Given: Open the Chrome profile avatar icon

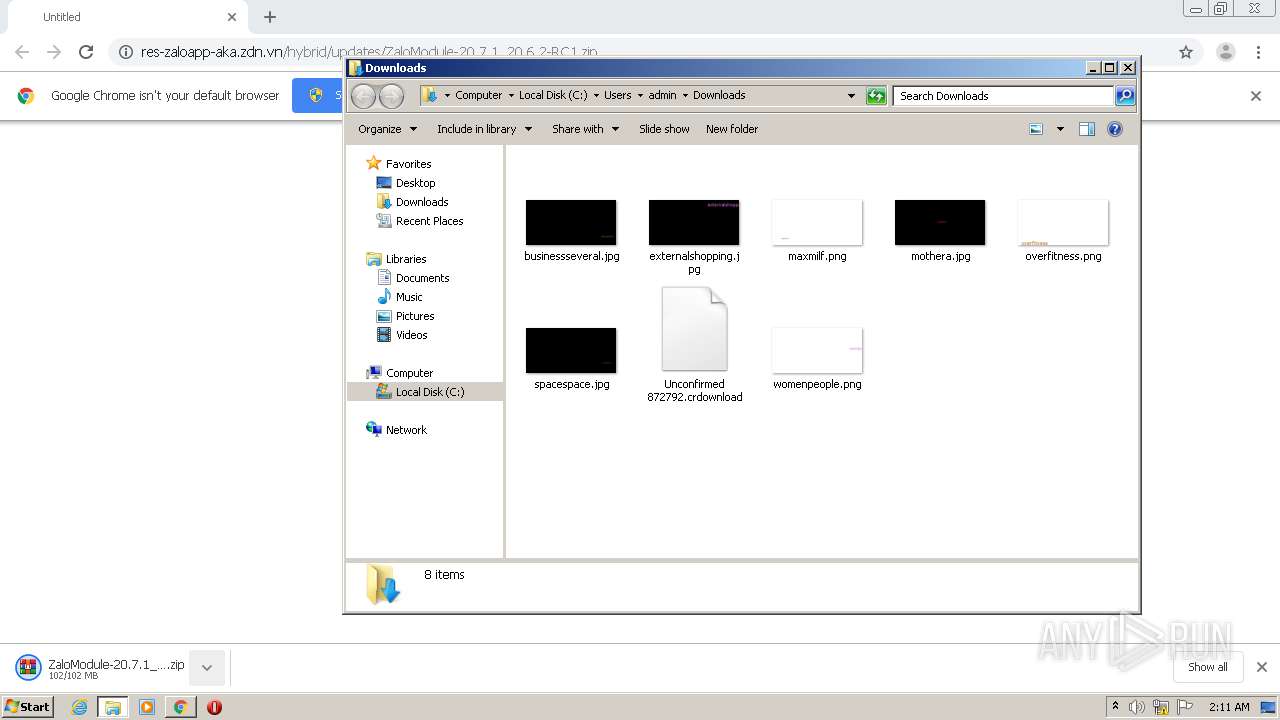Looking at the screenshot, I should click(1226, 52).
